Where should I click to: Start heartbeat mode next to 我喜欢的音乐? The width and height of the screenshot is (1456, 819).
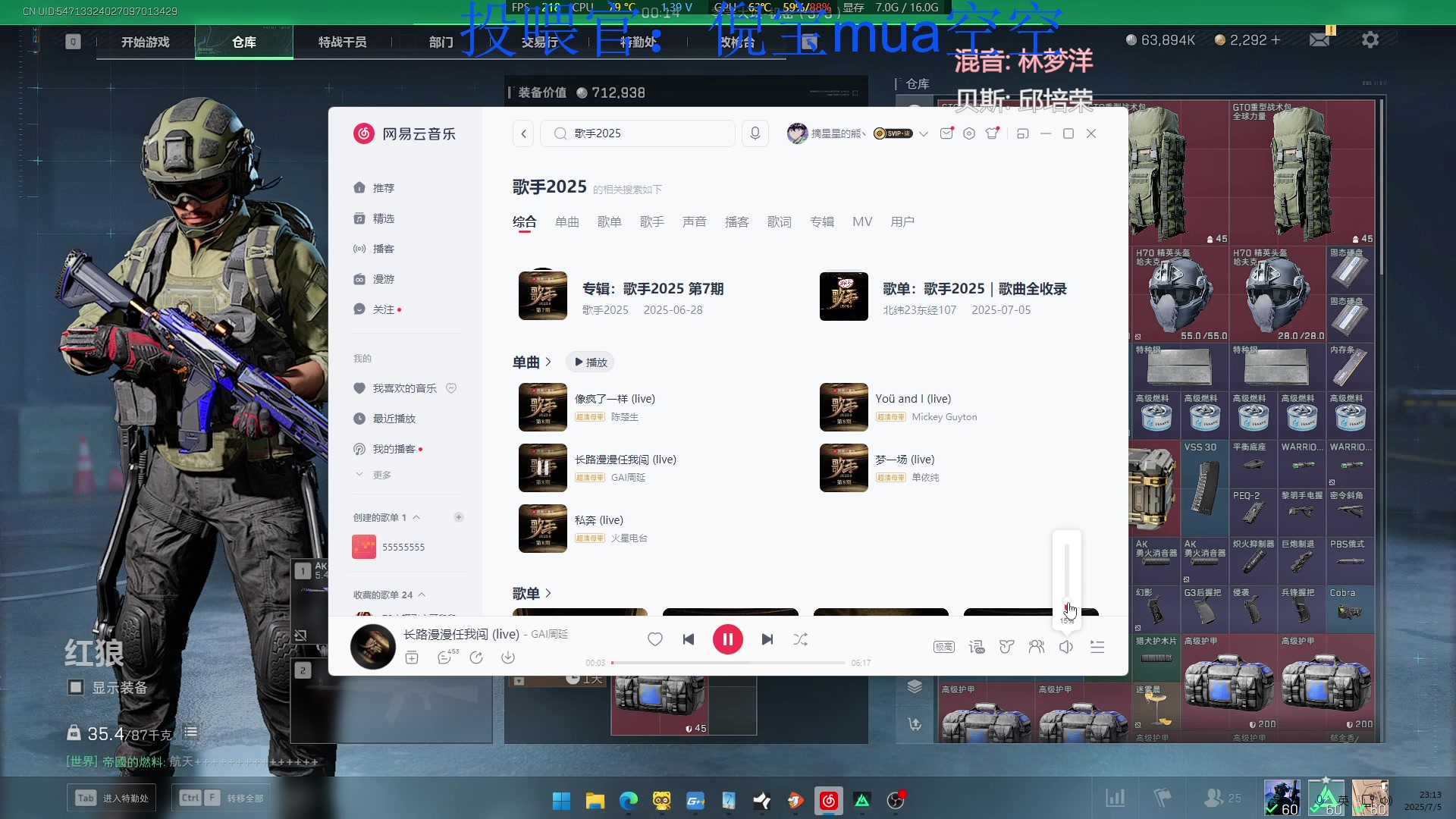(x=451, y=388)
